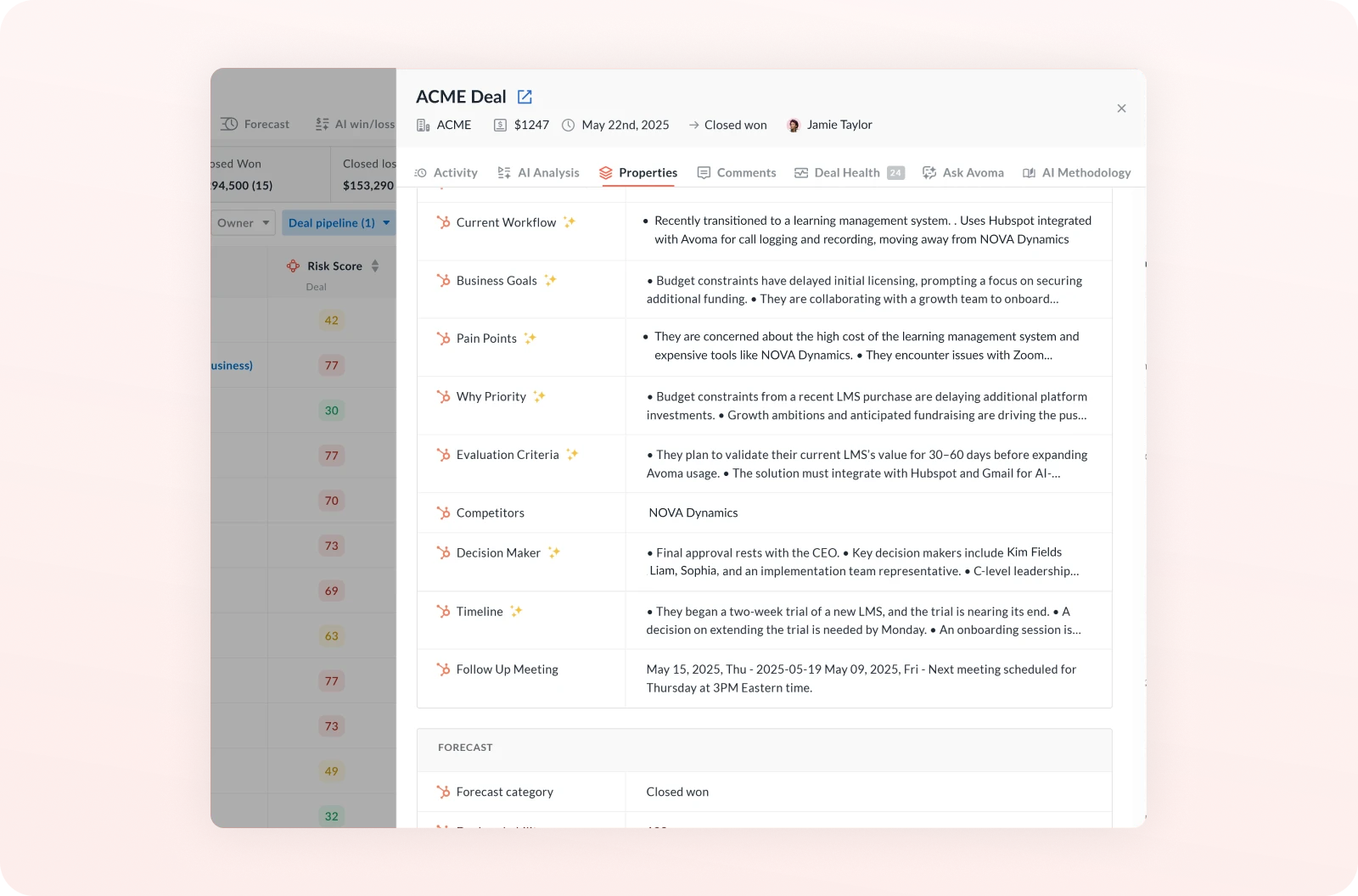
Task: Click the Deal Health 24 count badge
Action: pos(895,173)
